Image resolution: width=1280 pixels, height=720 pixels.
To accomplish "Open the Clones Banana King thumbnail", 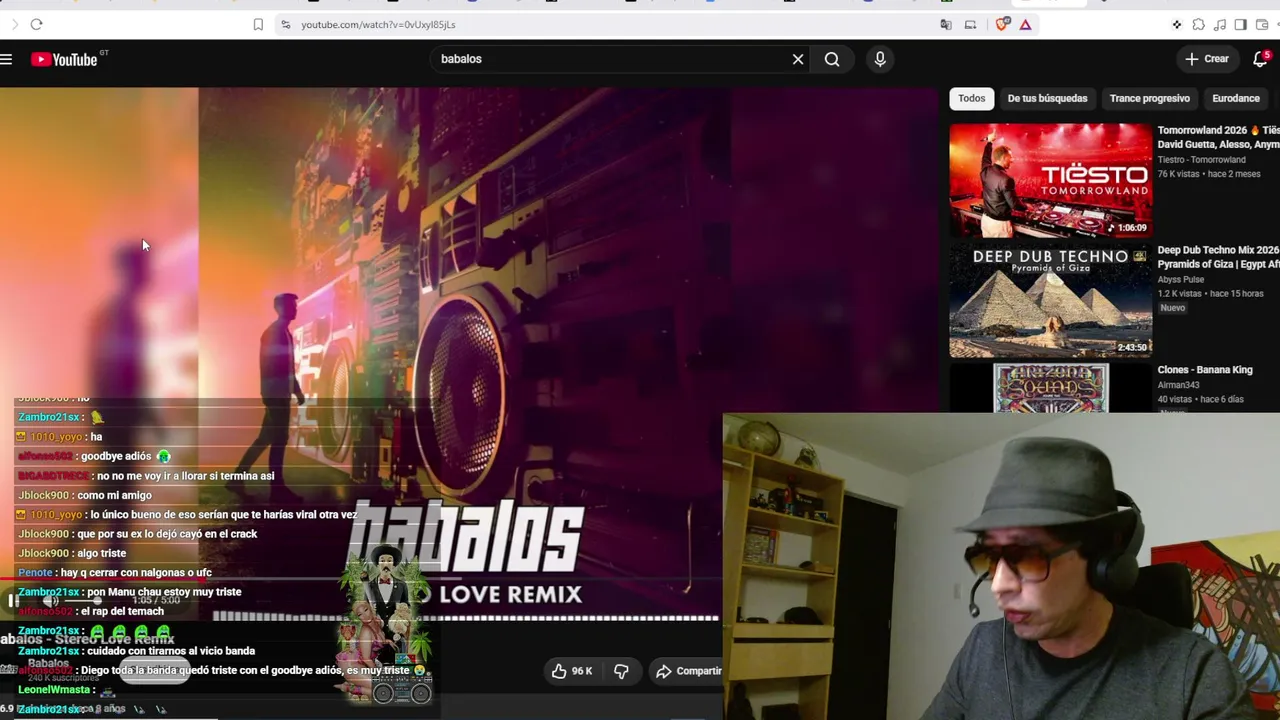I will coord(1050,388).
